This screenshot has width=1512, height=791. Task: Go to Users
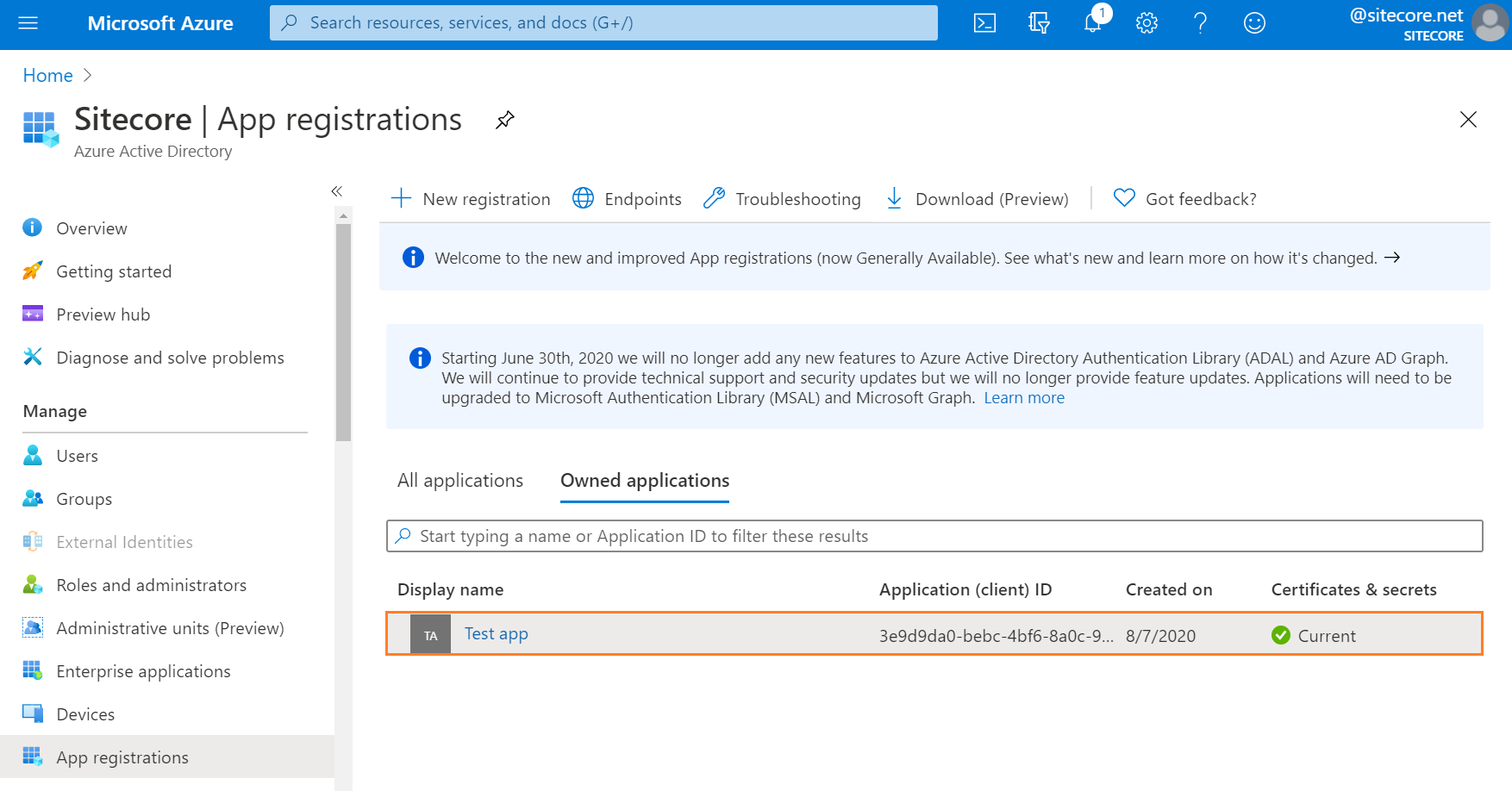tap(77, 456)
